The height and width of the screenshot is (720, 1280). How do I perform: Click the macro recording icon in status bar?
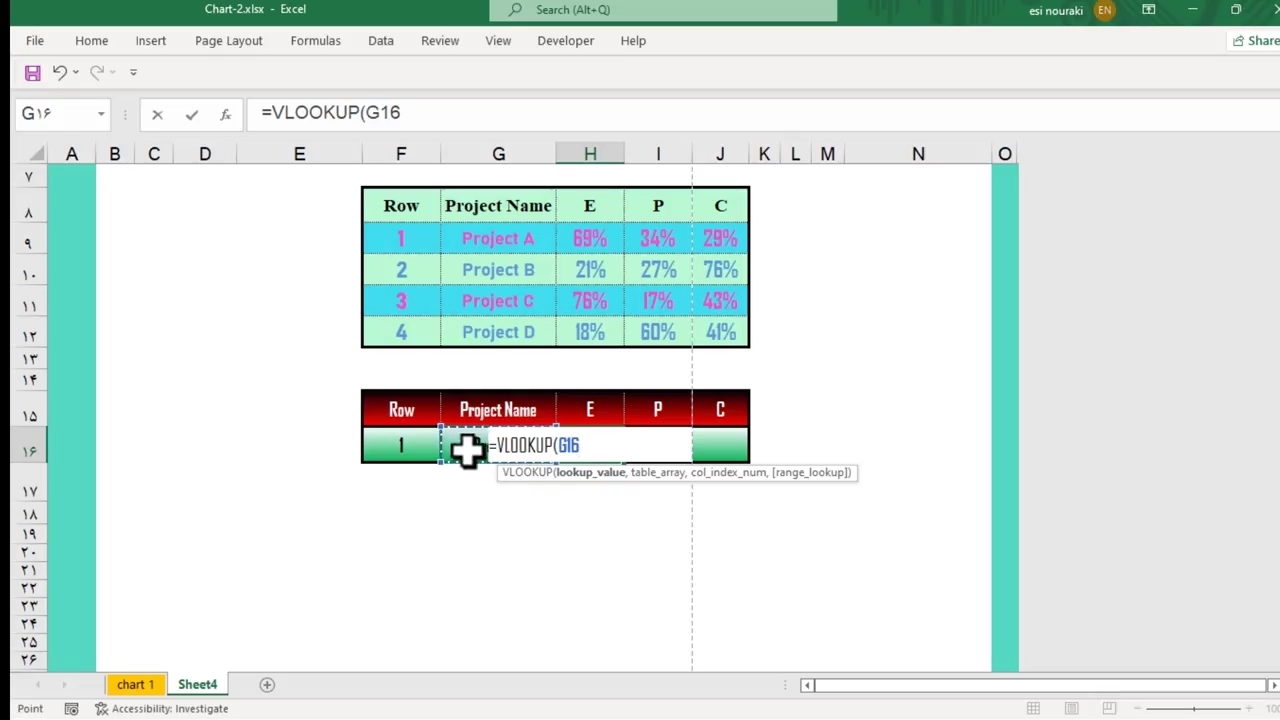71,709
